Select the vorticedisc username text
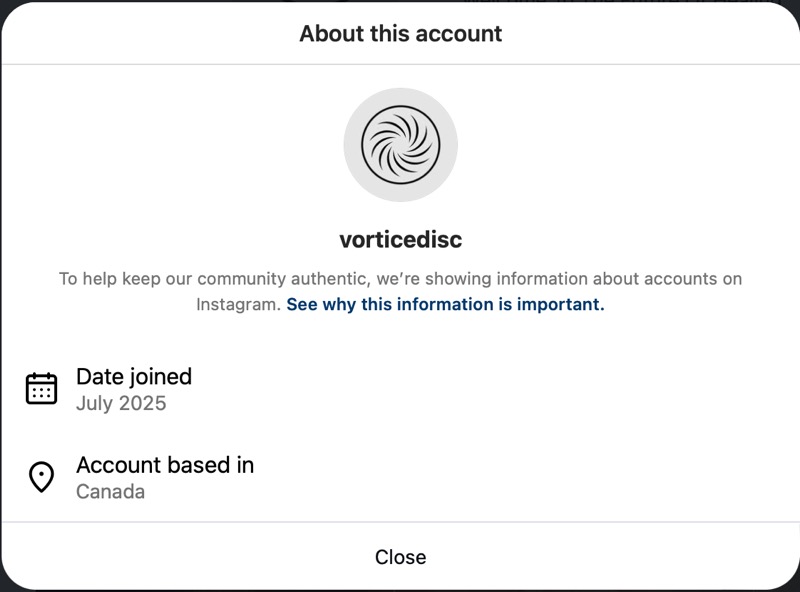Image resolution: width=800 pixels, height=592 pixels. pyautogui.click(x=400, y=240)
